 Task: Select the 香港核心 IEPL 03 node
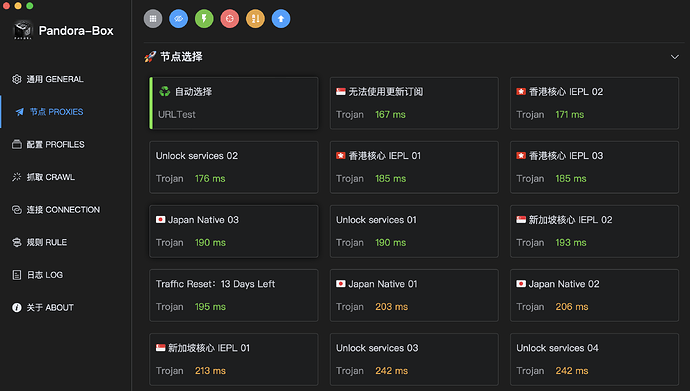[x=595, y=167]
